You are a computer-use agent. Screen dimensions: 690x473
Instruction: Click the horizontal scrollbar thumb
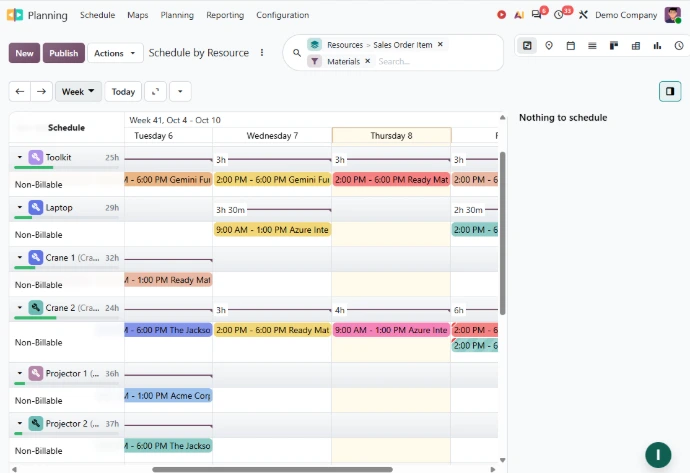click(x=272, y=469)
